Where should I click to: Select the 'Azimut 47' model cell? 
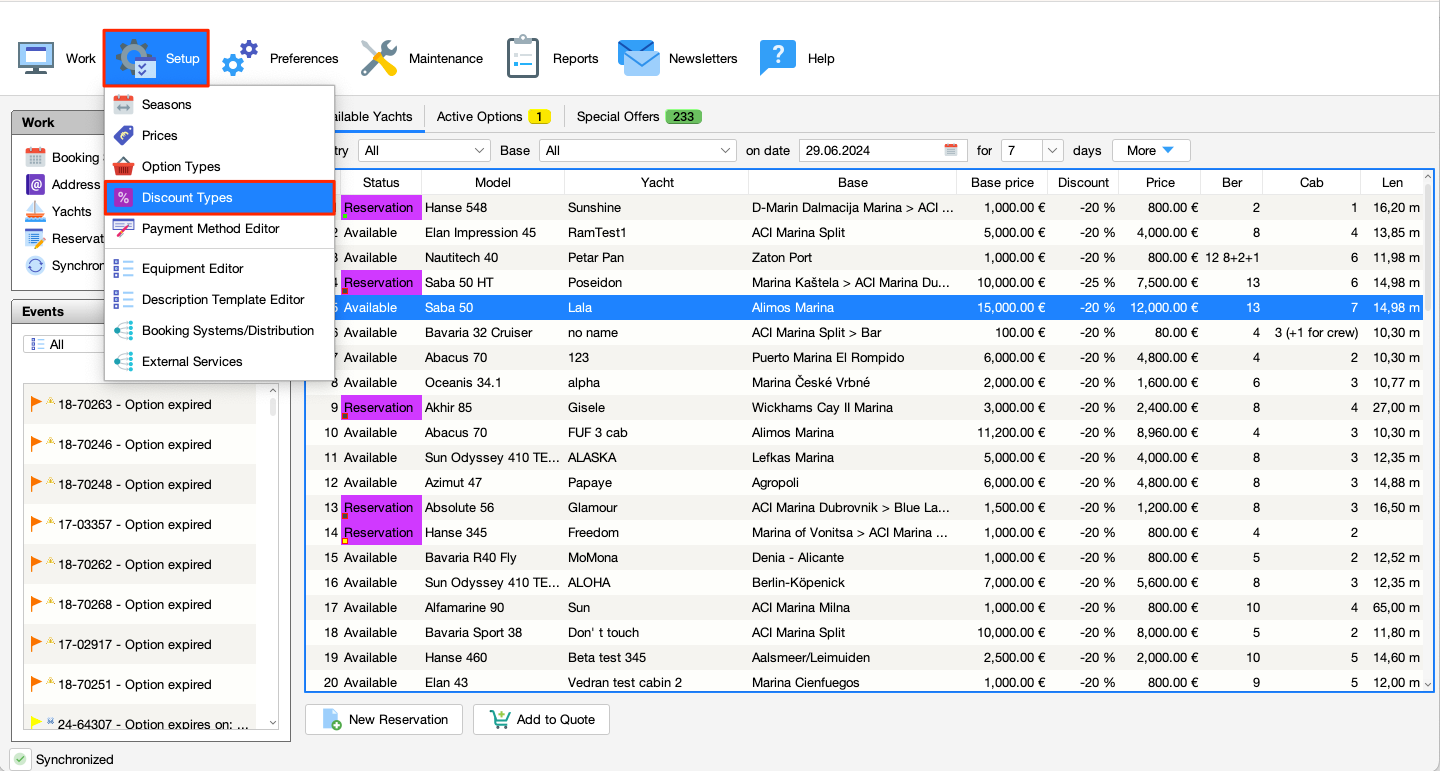coord(493,483)
